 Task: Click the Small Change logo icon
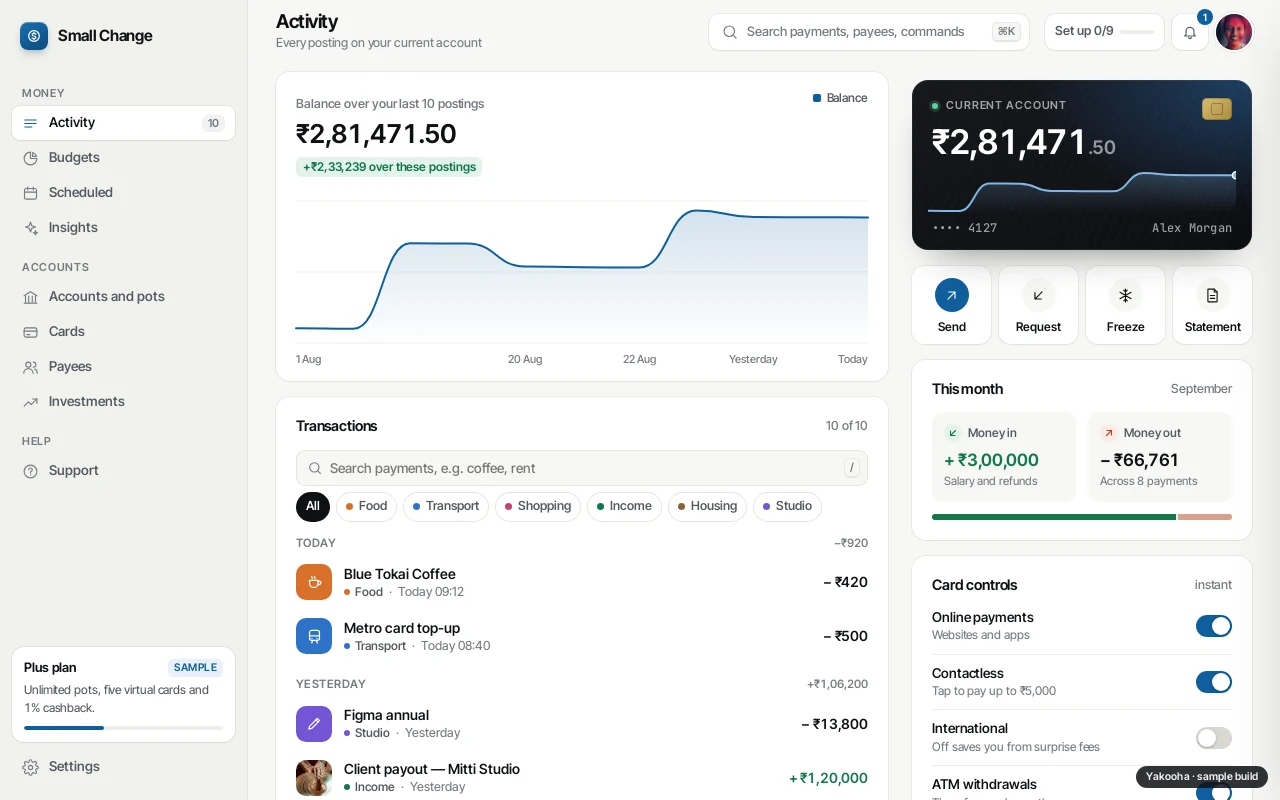point(34,36)
